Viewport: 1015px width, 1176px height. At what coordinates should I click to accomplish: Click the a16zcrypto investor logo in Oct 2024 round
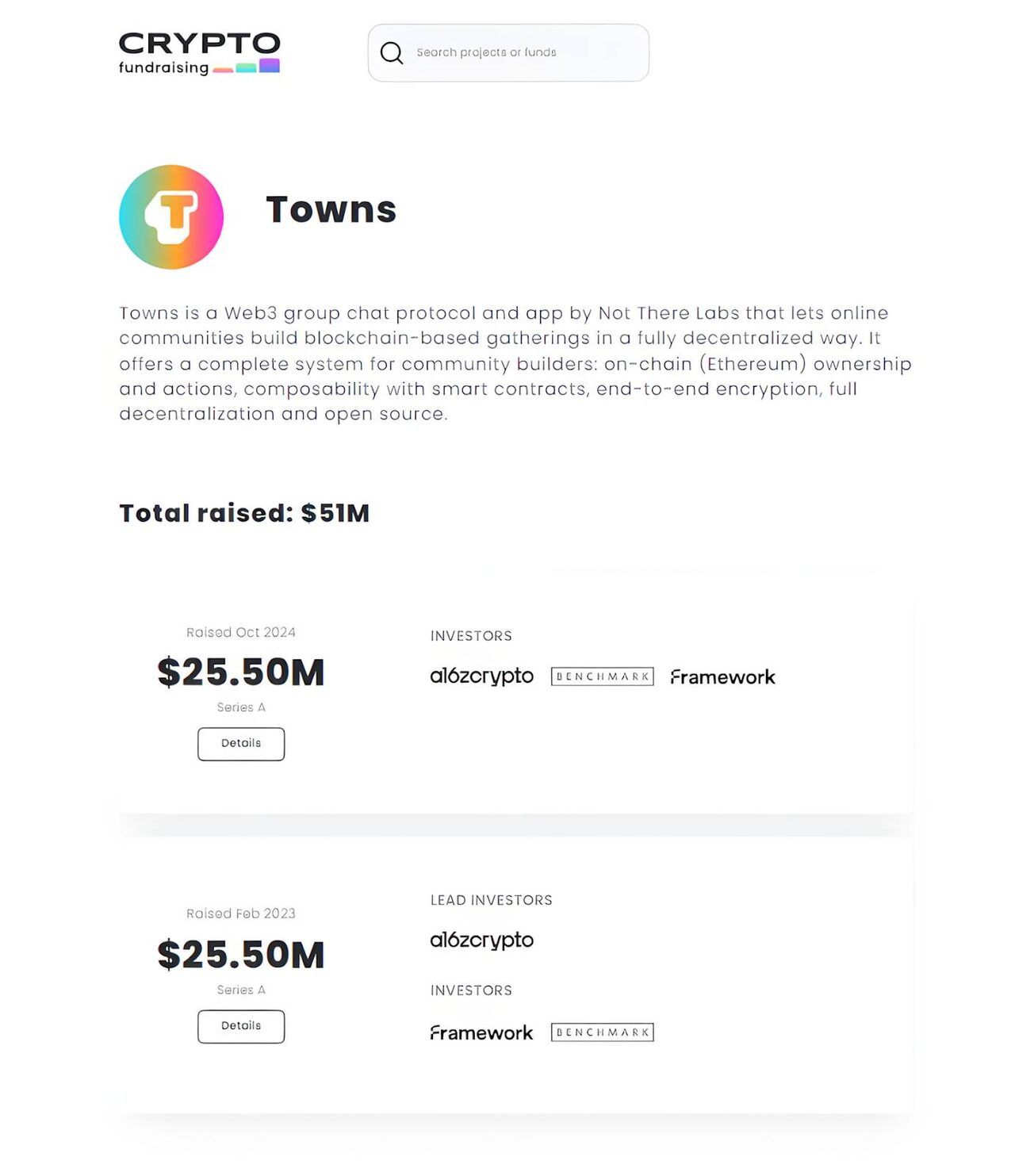[481, 676]
